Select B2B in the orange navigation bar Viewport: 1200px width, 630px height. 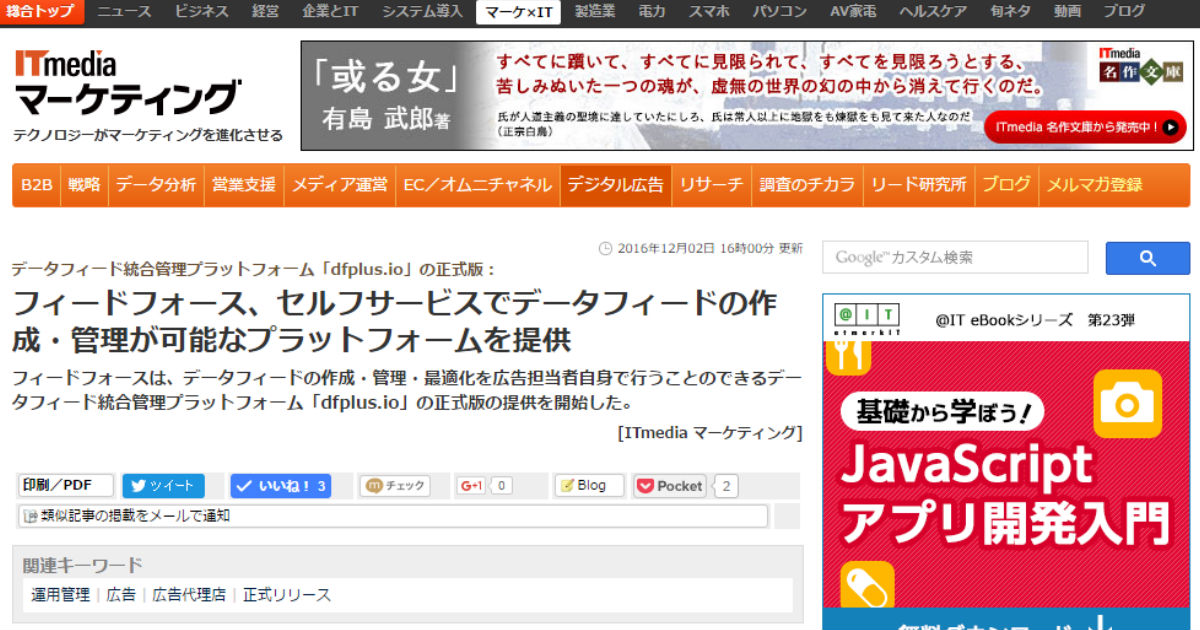tap(37, 185)
